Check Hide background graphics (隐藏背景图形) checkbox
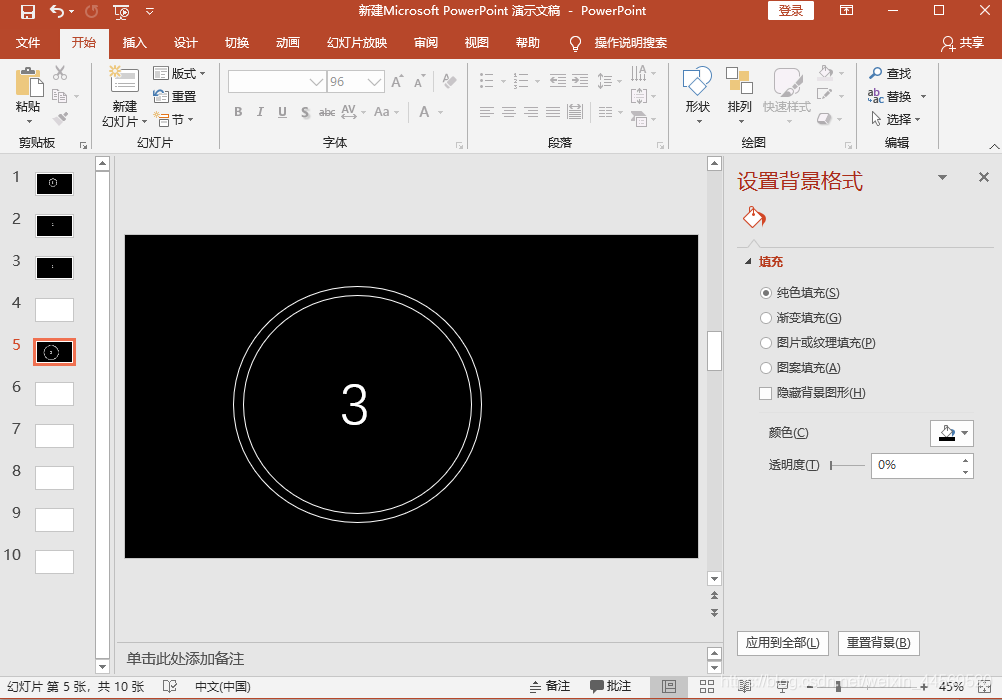 (765, 393)
